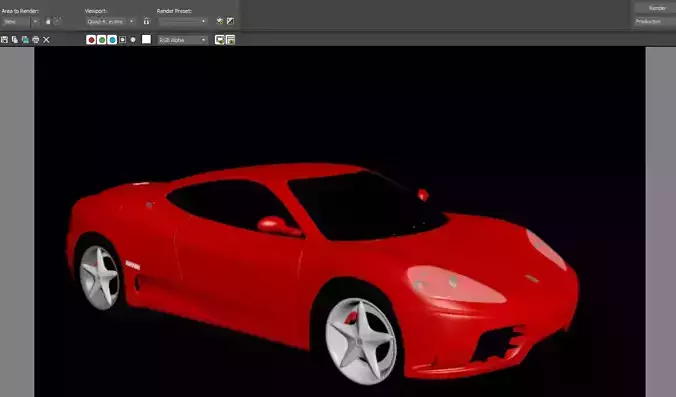Open the RGB Alpha channel dropdown
This screenshot has height=397, width=676.
[183, 40]
